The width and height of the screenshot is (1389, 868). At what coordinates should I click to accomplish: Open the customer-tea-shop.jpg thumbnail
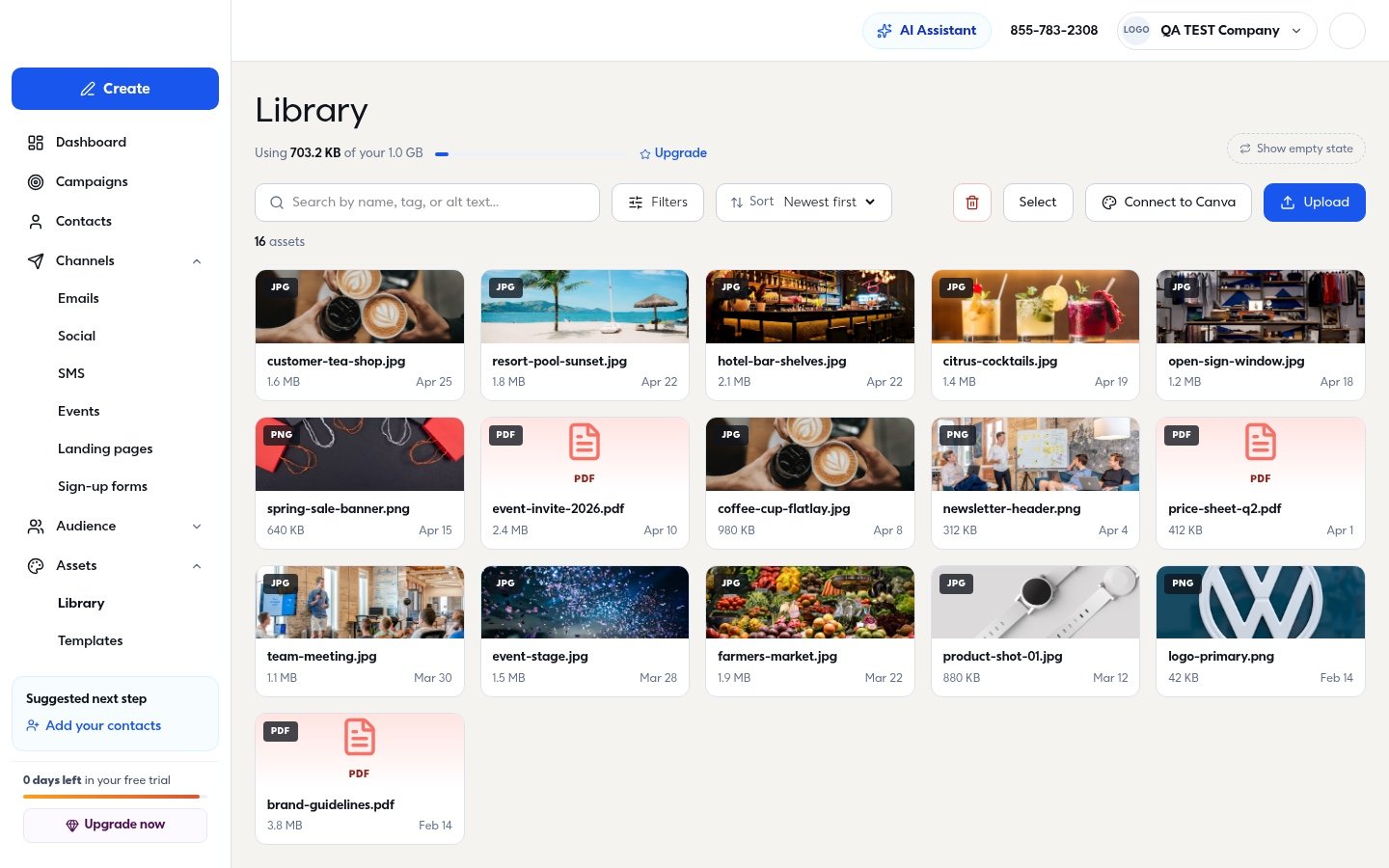[x=360, y=307]
